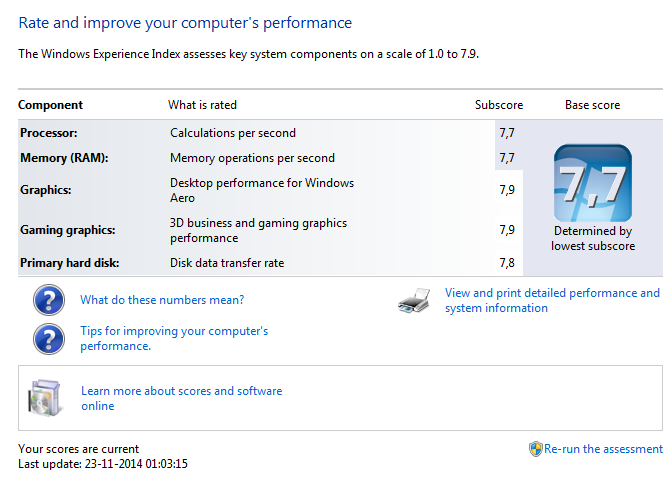Click the printer icon

point(414,301)
